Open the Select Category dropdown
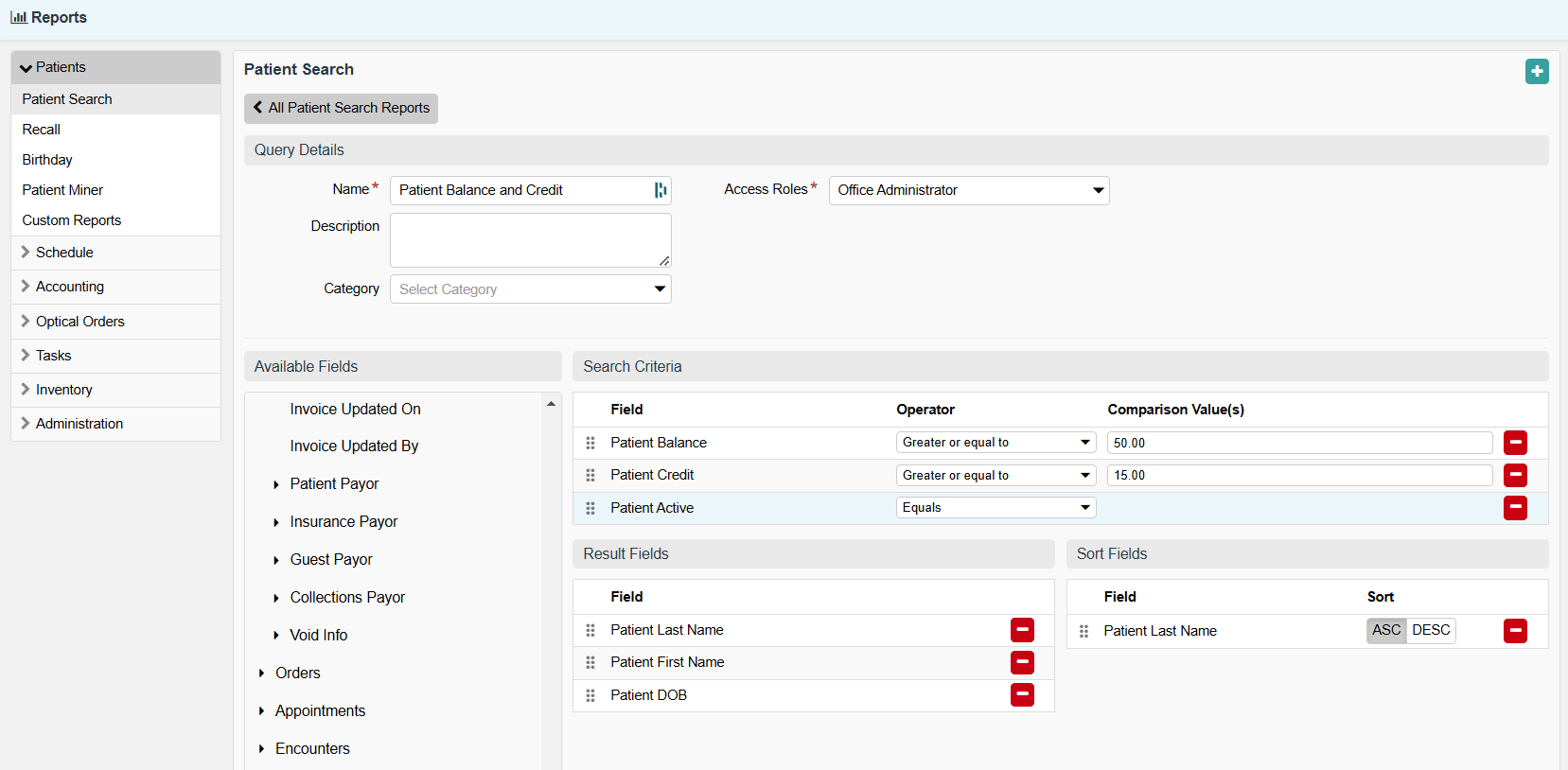 coord(530,289)
